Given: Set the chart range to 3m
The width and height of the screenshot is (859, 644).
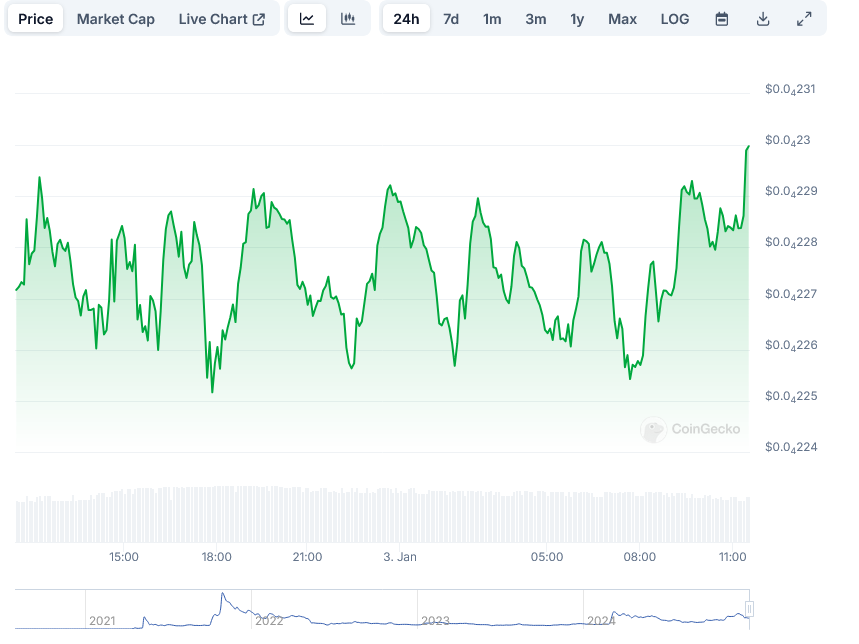Looking at the screenshot, I should click(x=536, y=19).
